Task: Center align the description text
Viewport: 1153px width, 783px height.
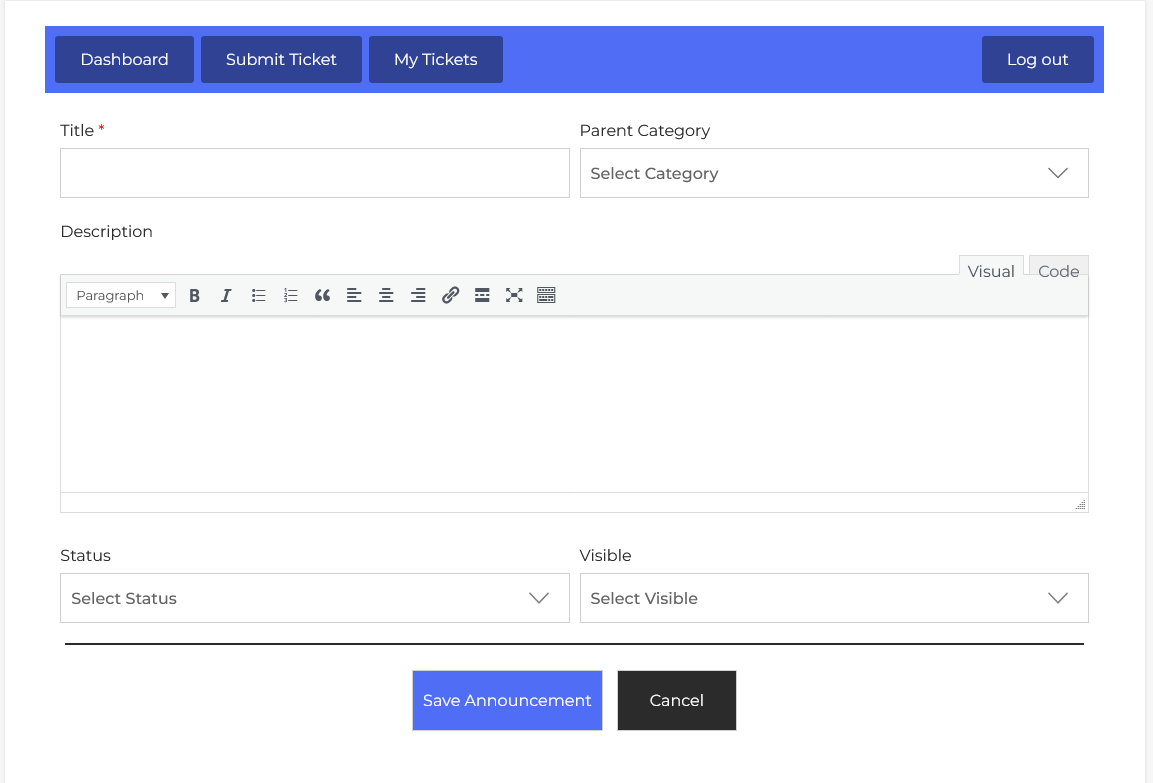Action: click(386, 295)
